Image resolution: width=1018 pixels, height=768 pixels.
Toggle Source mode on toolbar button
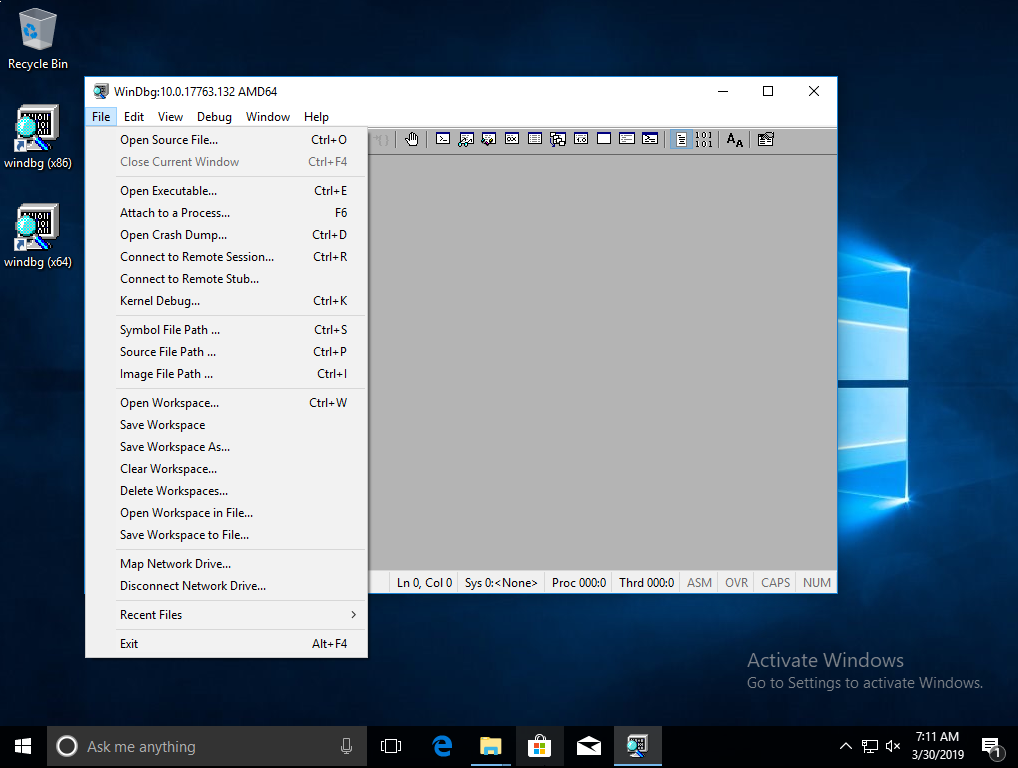(x=680, y=140)
